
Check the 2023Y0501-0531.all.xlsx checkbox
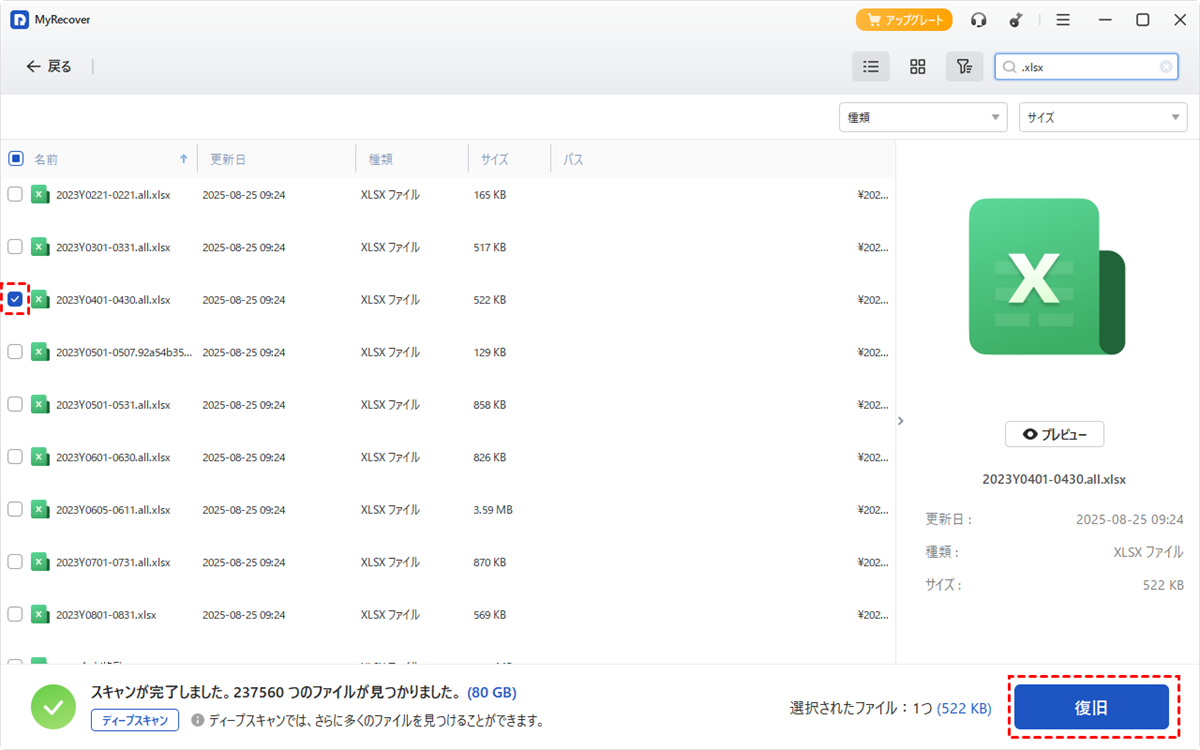click(15, 404)
